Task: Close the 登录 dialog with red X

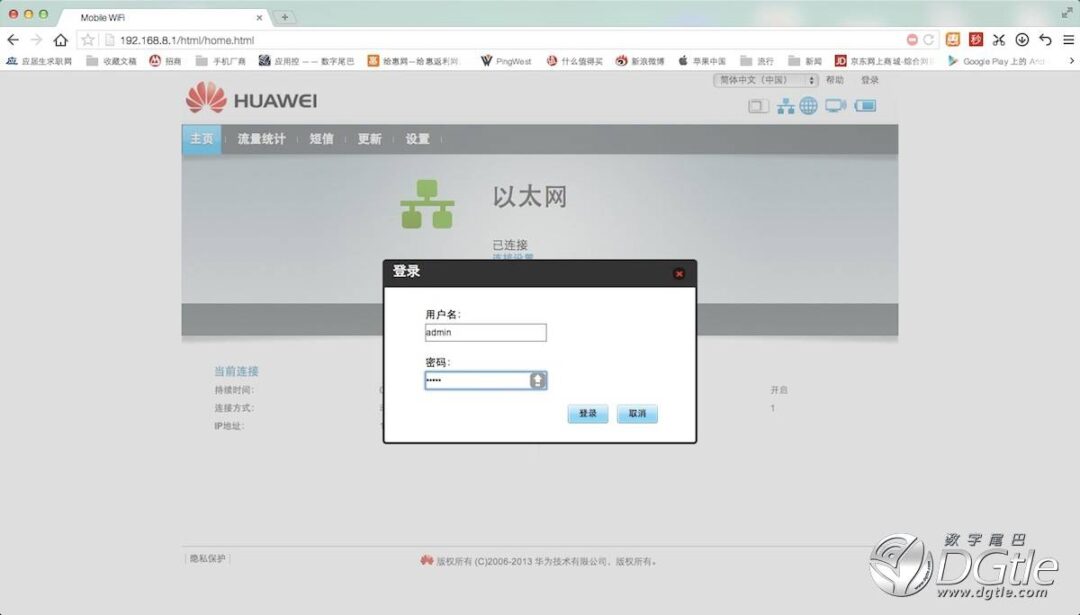Action: (679, 273)
